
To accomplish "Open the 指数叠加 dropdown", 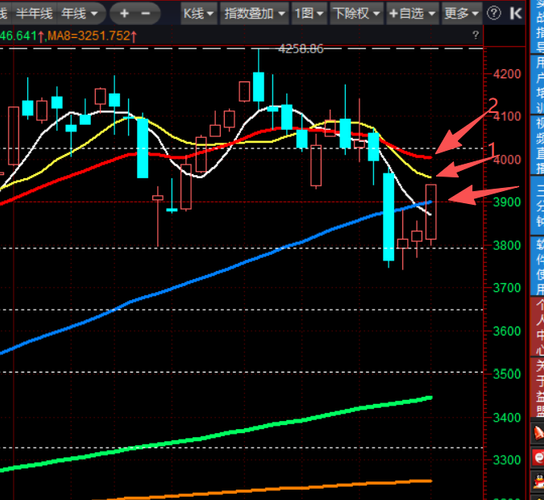I will click(x=254, y=14).
